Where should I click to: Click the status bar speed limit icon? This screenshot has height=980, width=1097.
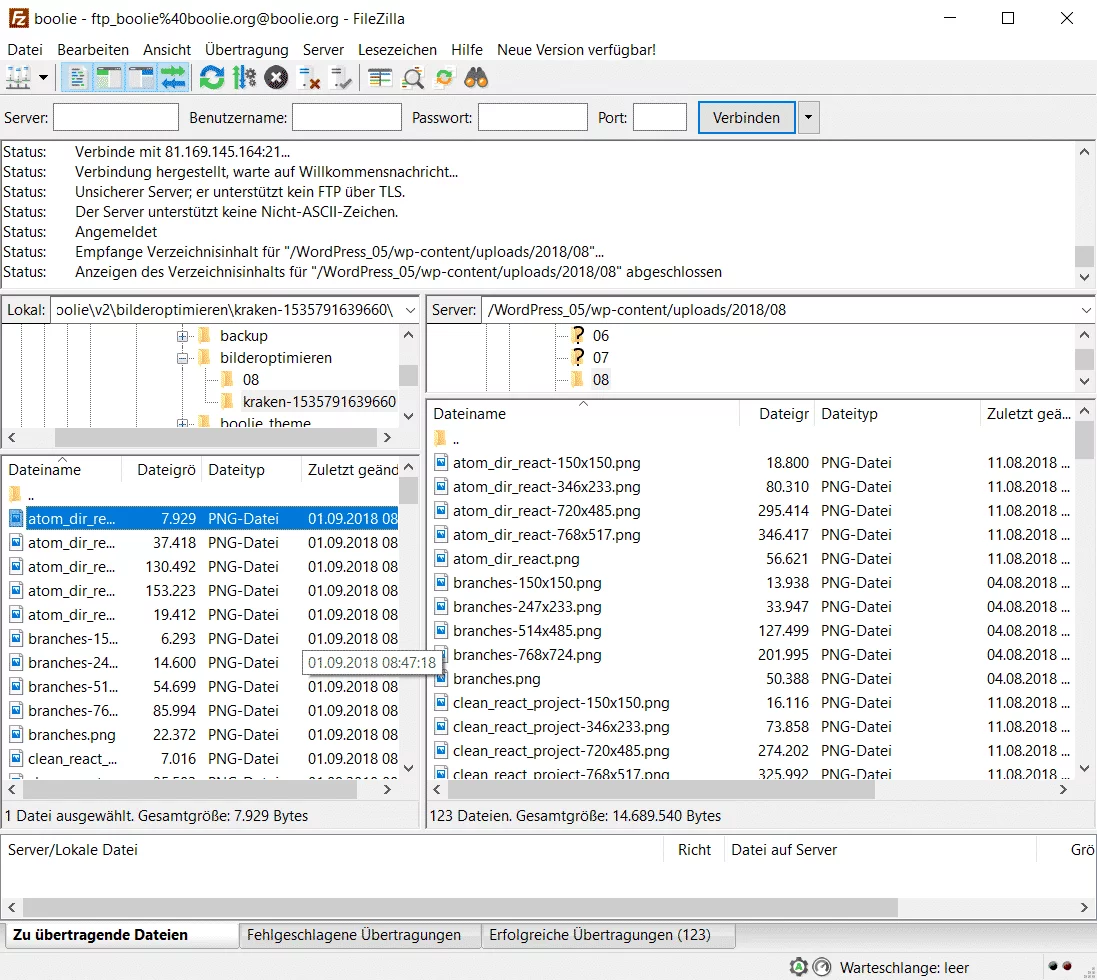click(x=823, y=967)
